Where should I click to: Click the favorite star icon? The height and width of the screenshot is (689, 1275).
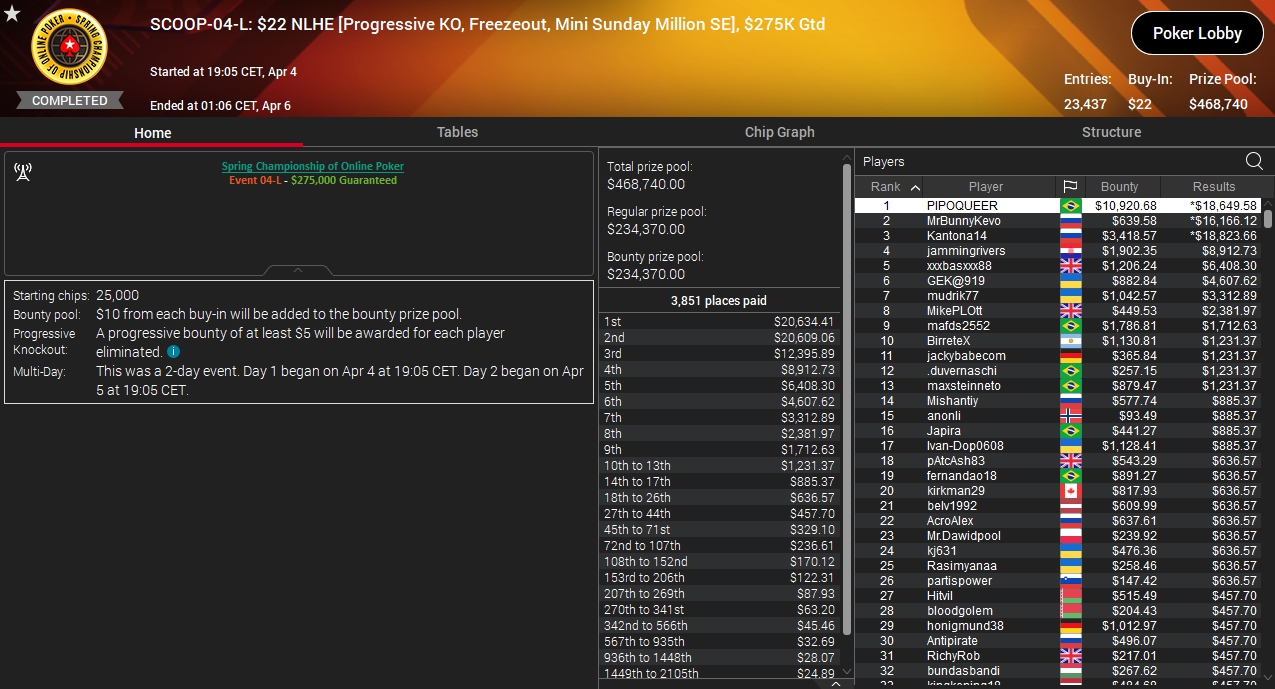(12, 12)
